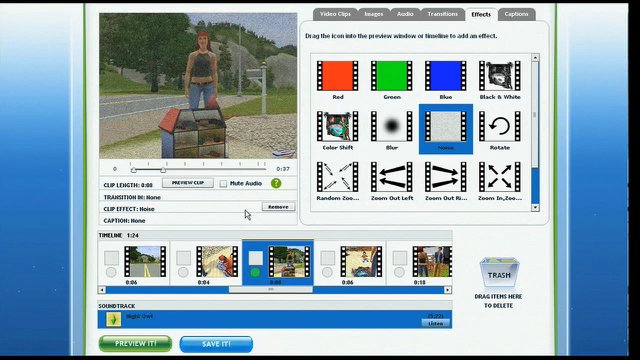Image resolution: width=640 pixels, height=360 pixels.
Task: Select the Red effect icon
Action: click(x=338, y=76)
